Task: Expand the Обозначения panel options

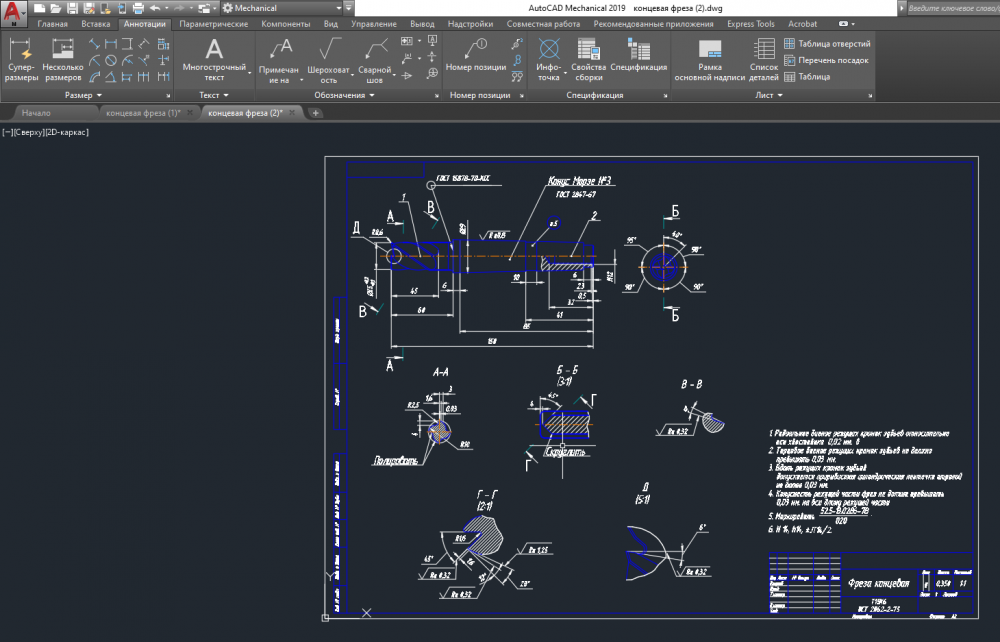Action: [x=344, y=95]
